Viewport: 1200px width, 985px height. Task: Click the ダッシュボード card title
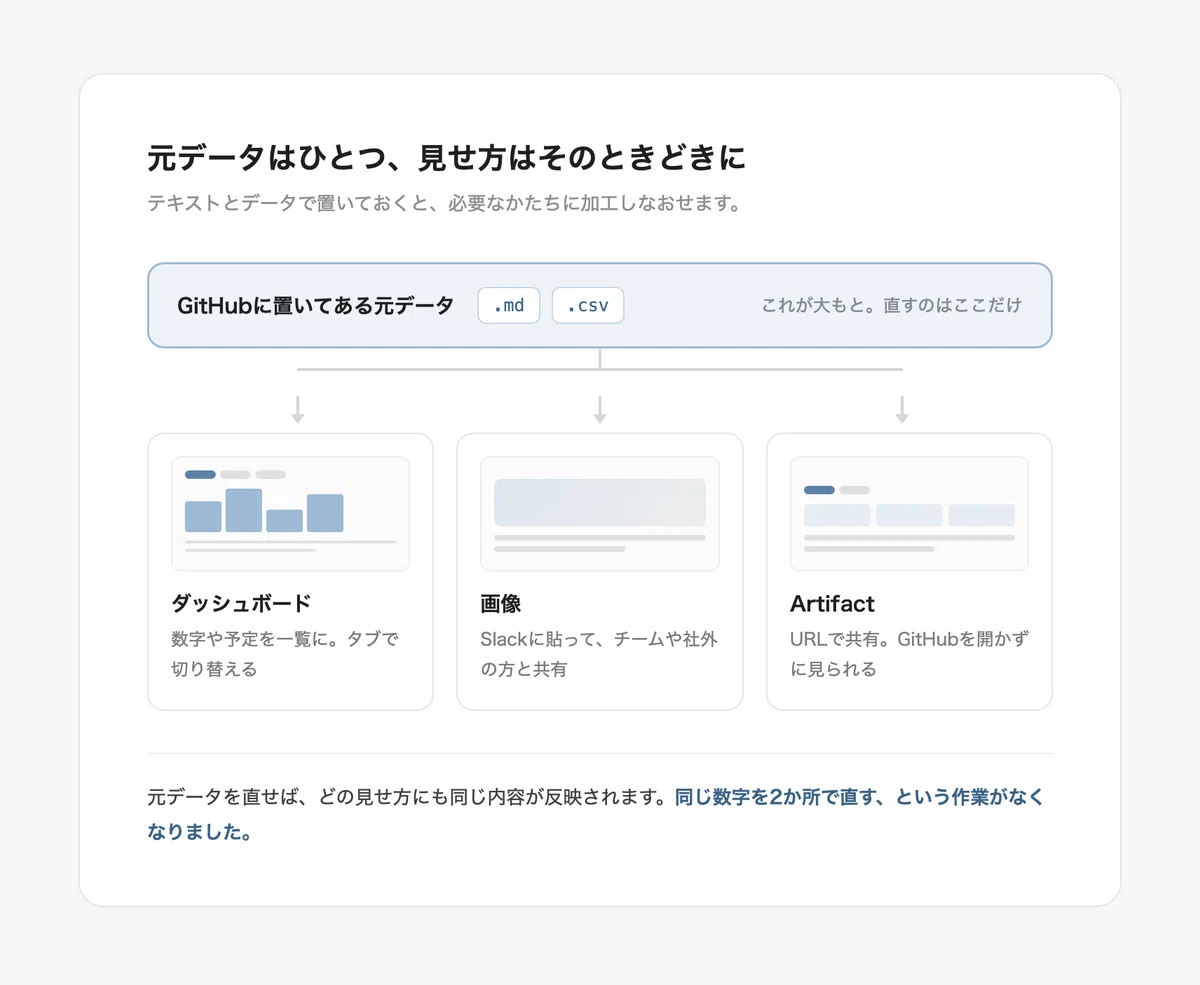[x=241, y=603]
